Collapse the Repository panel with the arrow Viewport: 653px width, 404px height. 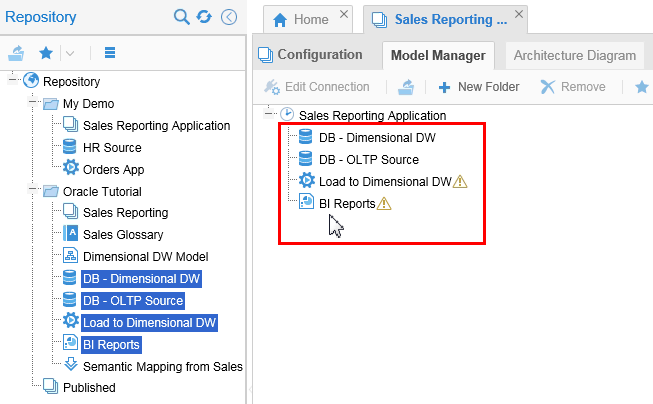pyautogui.click(x=229, y=17)
